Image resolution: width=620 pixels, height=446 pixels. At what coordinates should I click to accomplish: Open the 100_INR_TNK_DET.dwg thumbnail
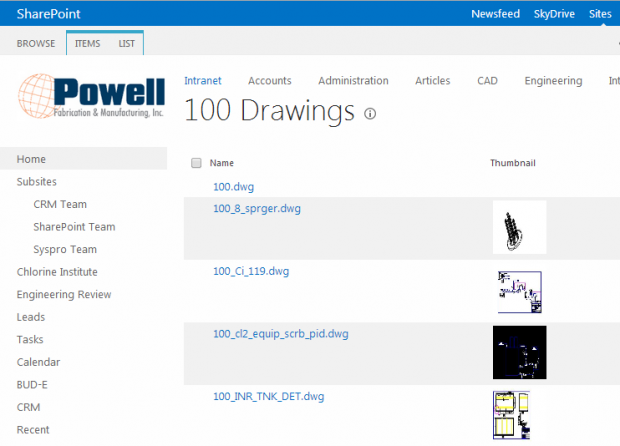point(517,414)
